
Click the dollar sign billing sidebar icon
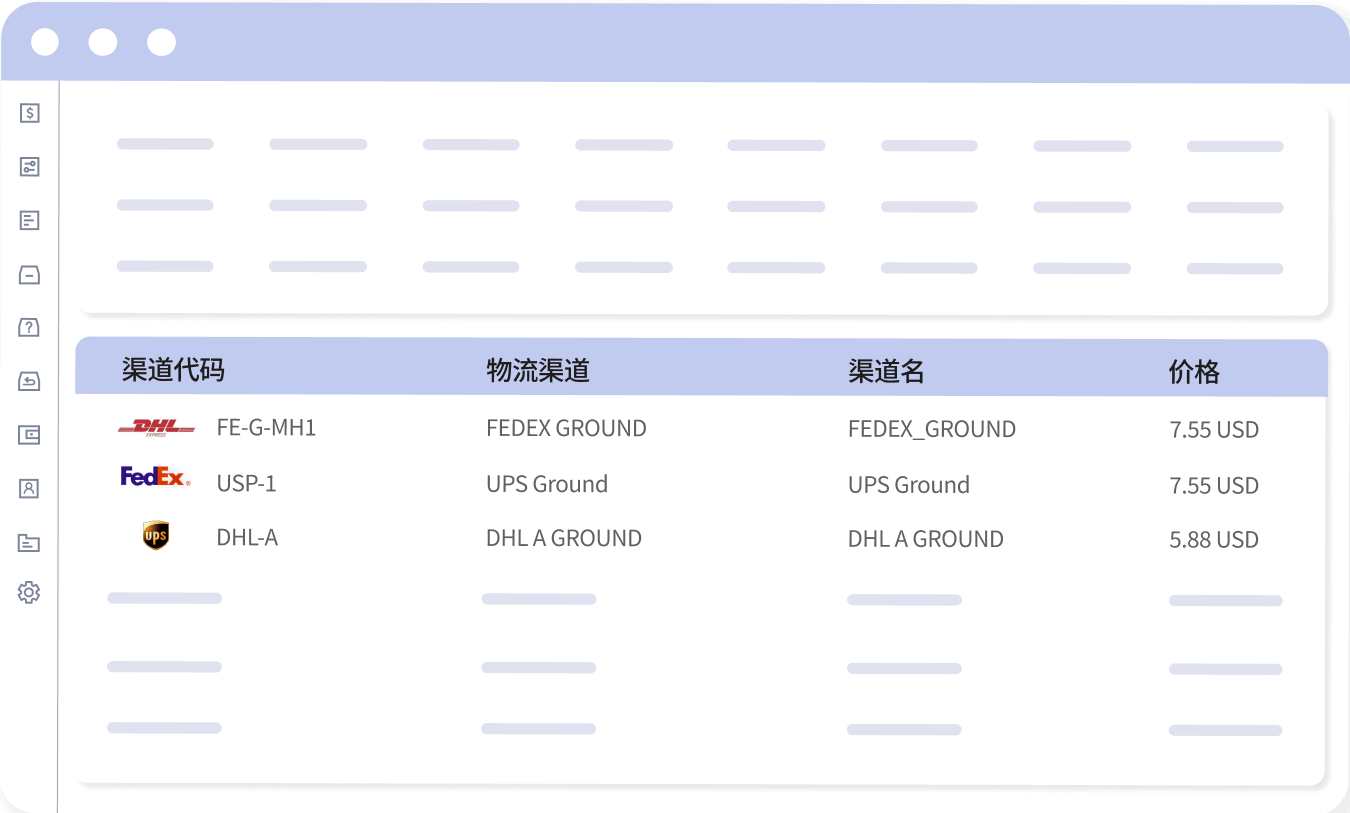coord(30,113)
